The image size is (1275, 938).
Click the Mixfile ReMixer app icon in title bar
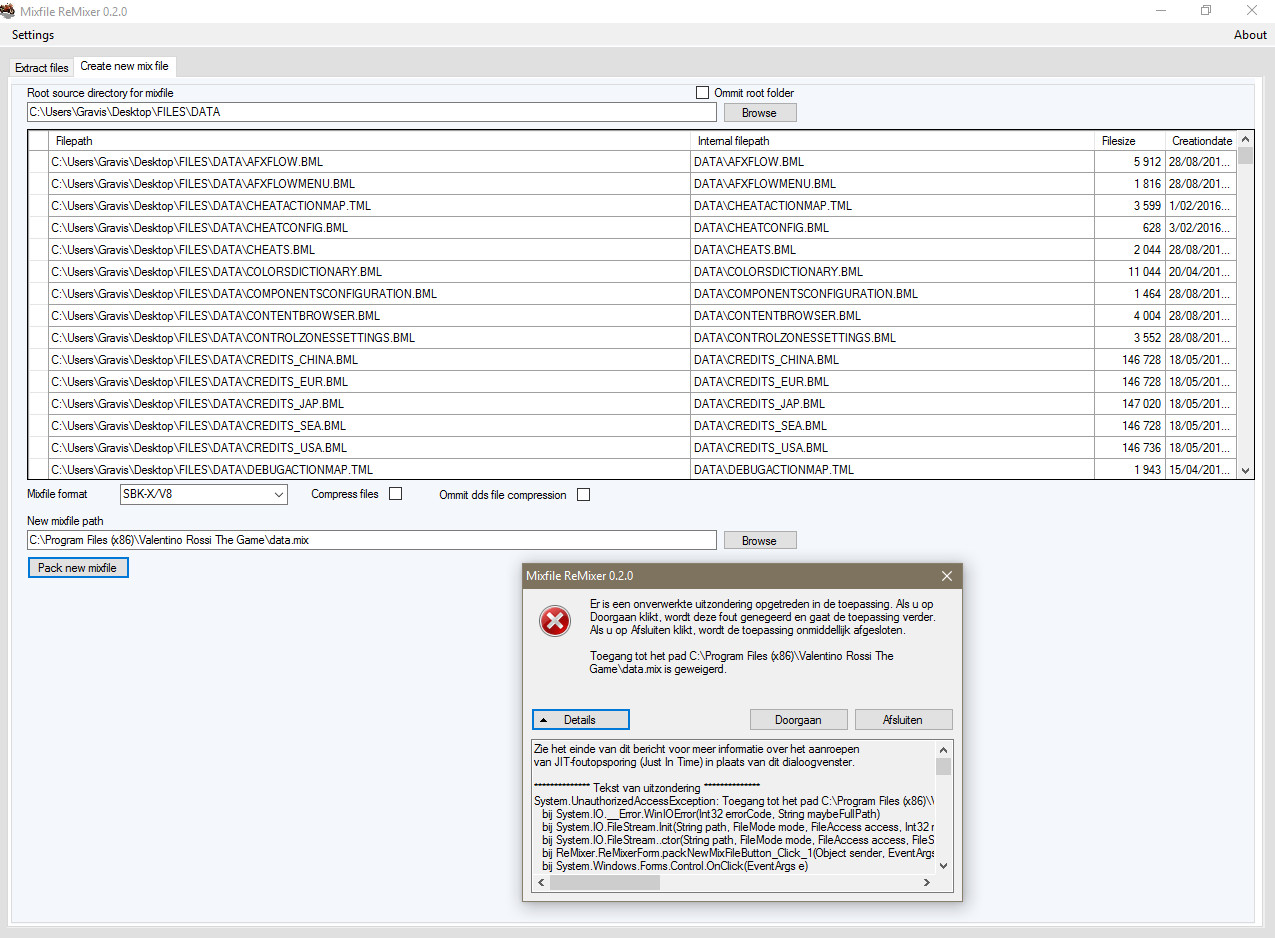pos(8,11)
